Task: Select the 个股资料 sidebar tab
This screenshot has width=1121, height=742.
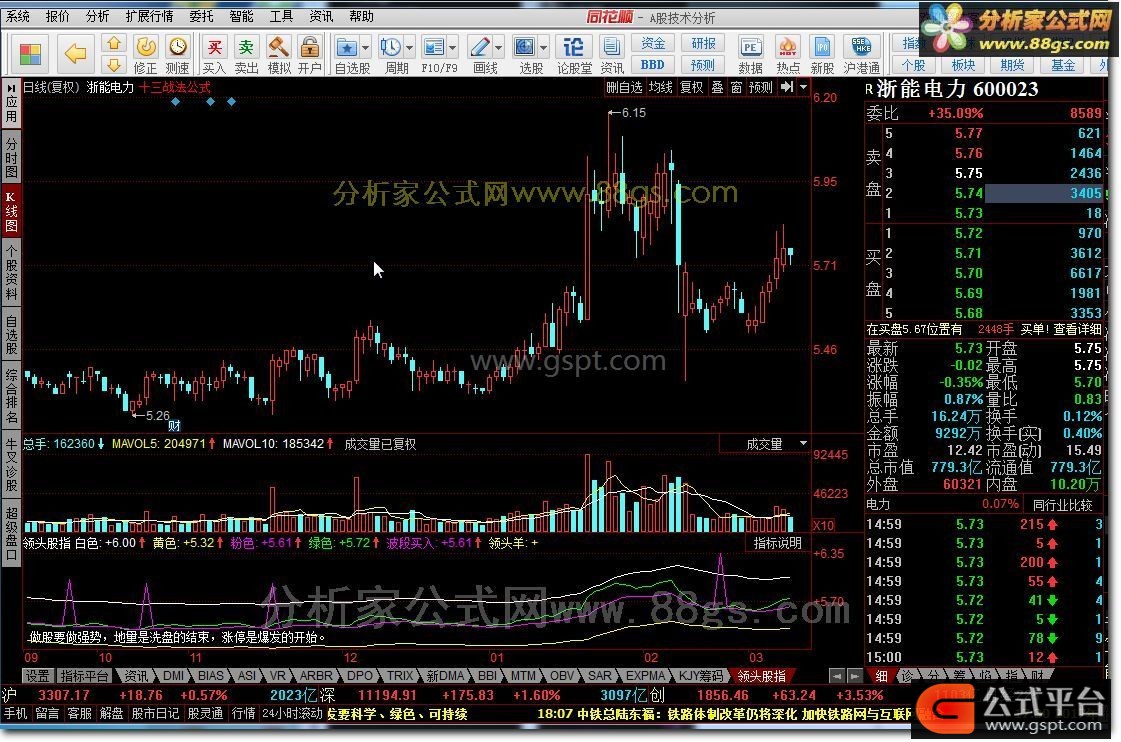Action: point(11,272)
